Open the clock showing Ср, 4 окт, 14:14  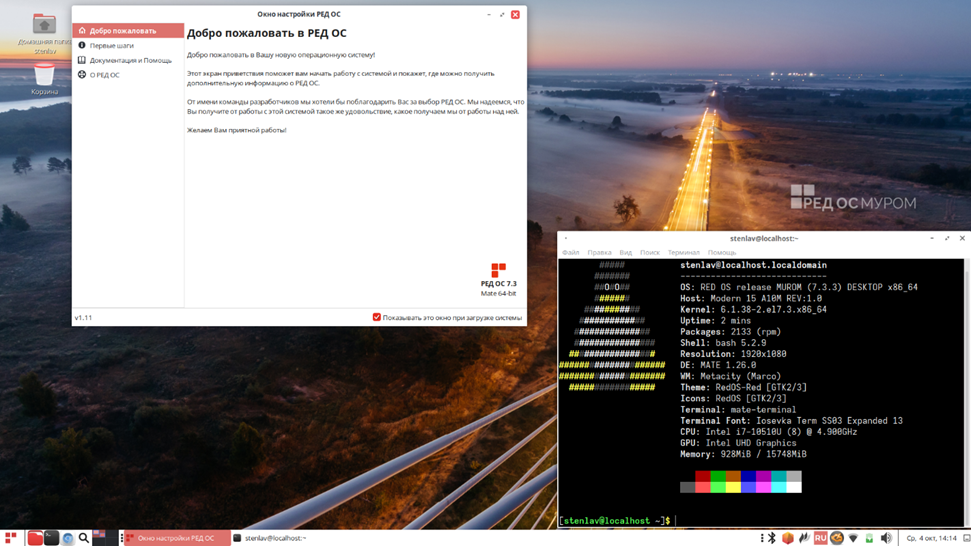click(x=931, y=538)
